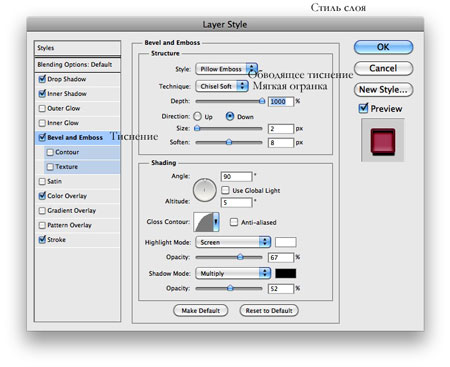Viewport: 450px width, 367px height.
Task: Select Blending Options: Default in the list
Action: 77,64
